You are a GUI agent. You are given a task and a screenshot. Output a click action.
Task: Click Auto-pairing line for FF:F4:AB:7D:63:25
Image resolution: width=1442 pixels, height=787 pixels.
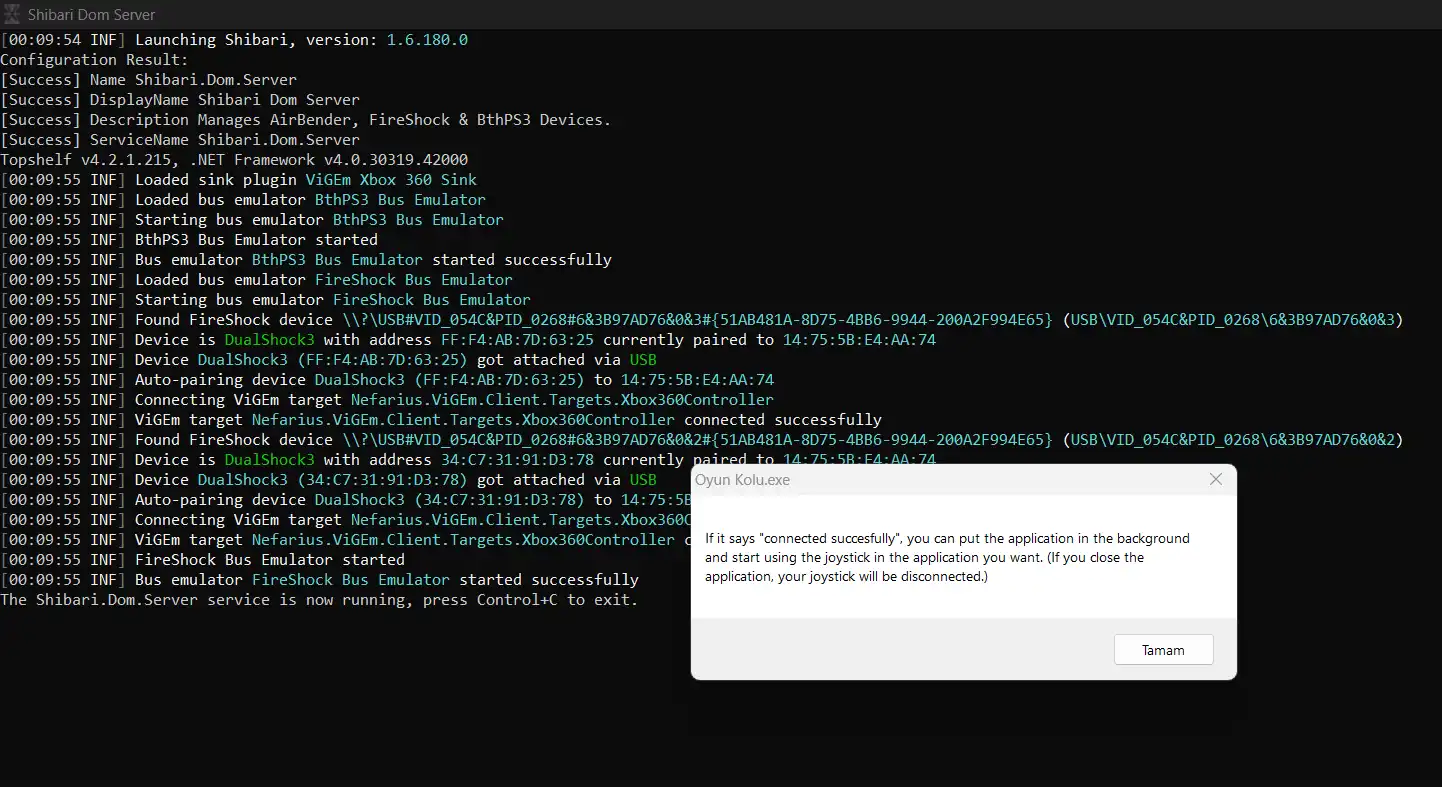[387, 380]
